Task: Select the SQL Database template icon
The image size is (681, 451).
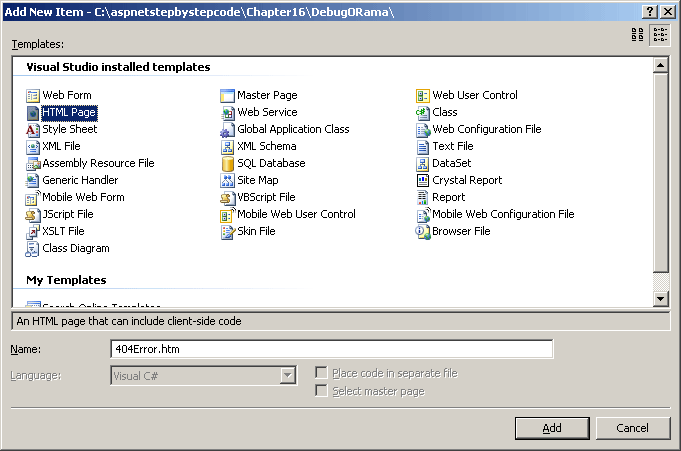Action: tap(227, 163)
